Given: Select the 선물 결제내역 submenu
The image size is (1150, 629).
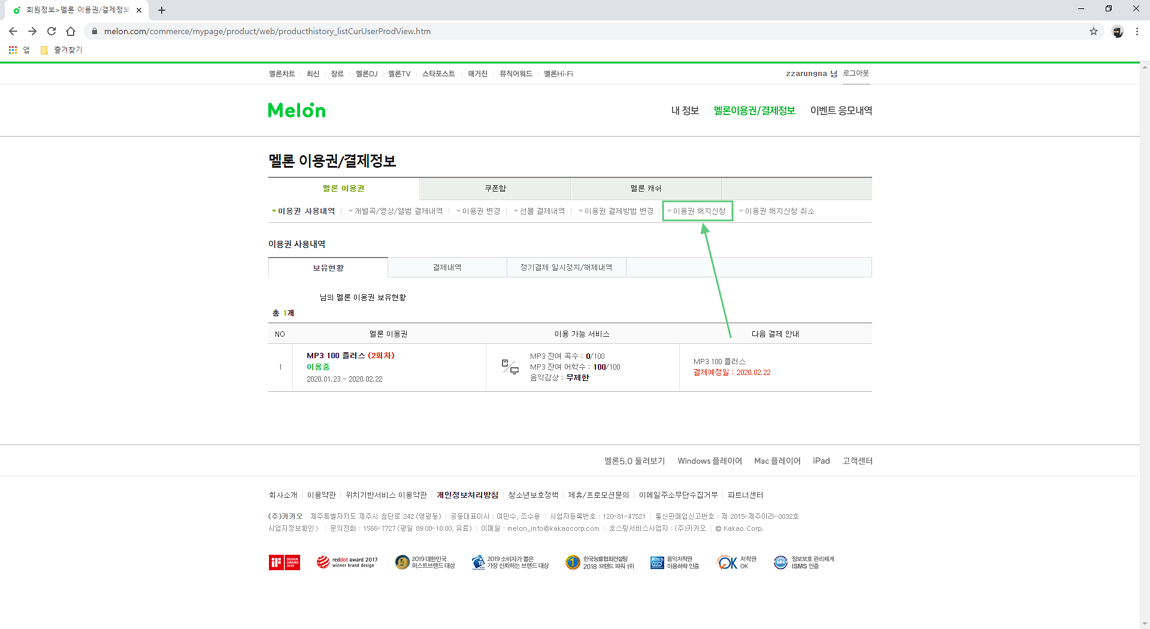Looking at the screenshot, I should (539, 211).
